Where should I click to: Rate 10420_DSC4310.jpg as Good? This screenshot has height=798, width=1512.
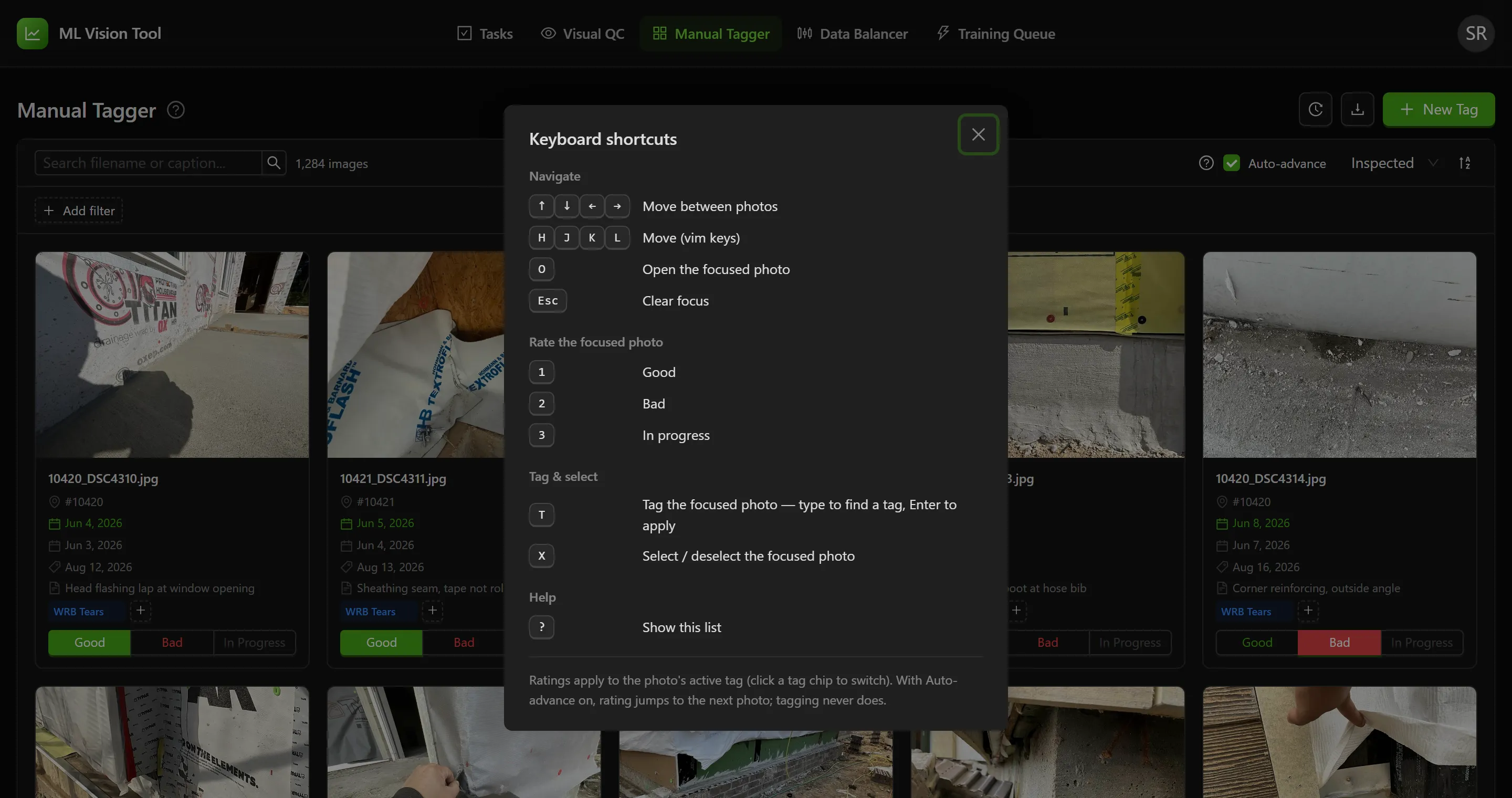[89, 643]
